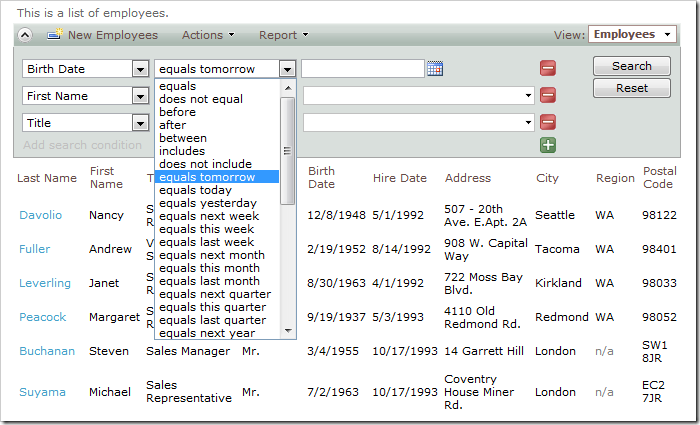The image size is (700, 425).
Task: Click the Birth Date value input field
Action: point(363,69)
